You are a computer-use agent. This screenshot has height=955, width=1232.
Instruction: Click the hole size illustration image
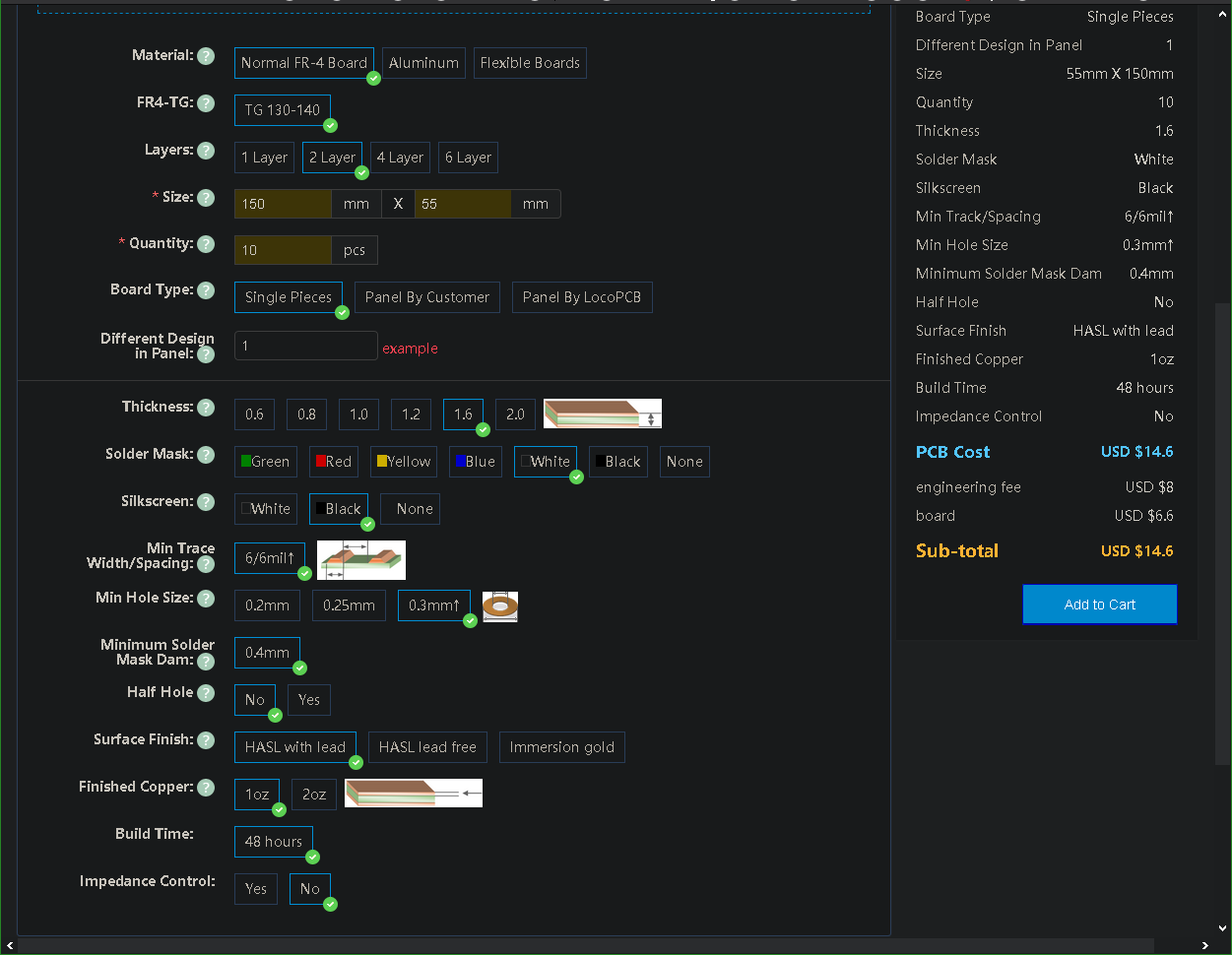500,606
